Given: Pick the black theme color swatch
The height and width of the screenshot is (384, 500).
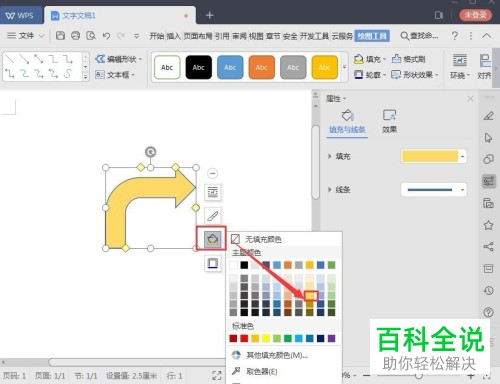Looking at the screenshot, I should click(244, 265).
